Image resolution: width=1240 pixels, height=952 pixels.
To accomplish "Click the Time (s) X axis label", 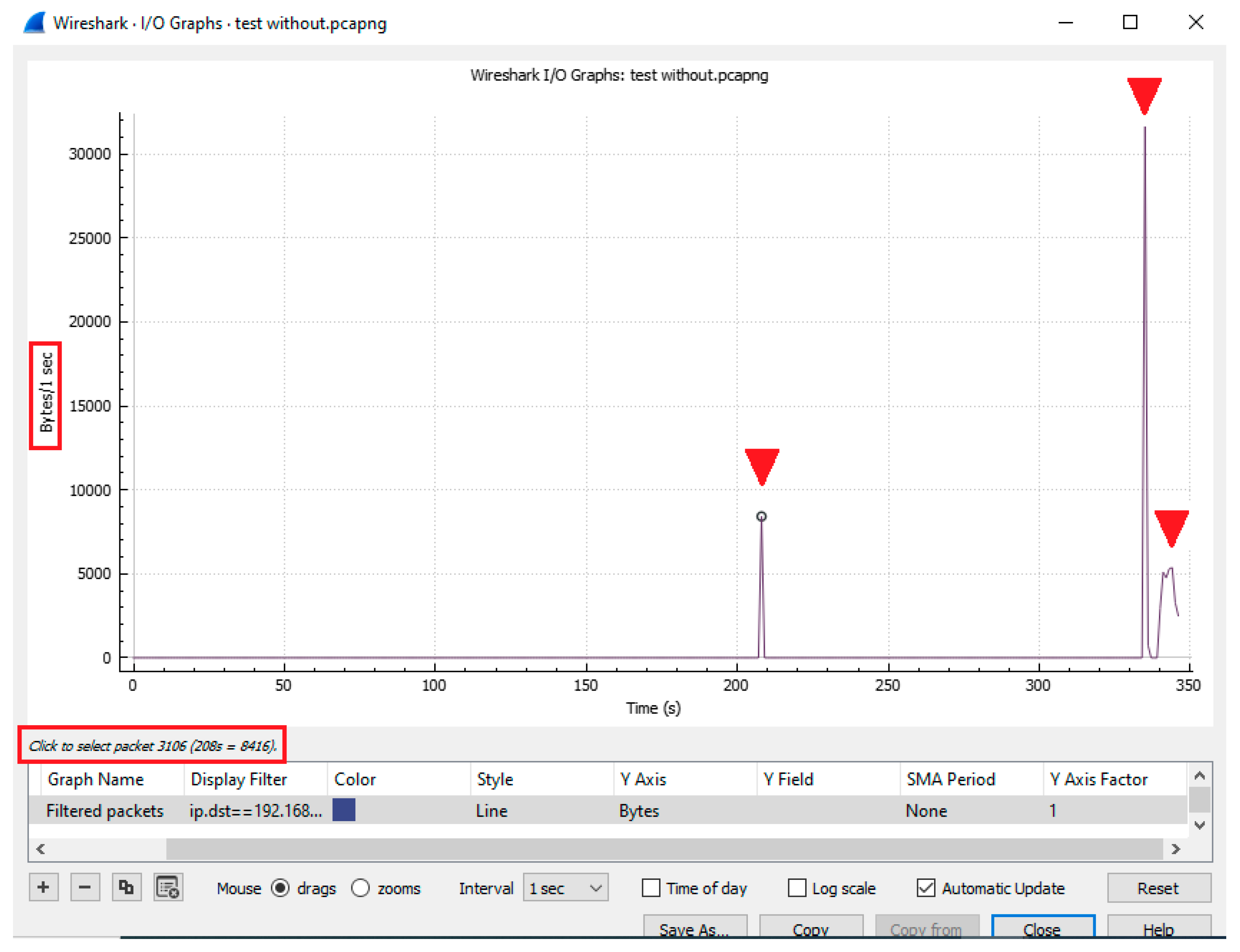I will pyautogui.click(x=653, y=709).
